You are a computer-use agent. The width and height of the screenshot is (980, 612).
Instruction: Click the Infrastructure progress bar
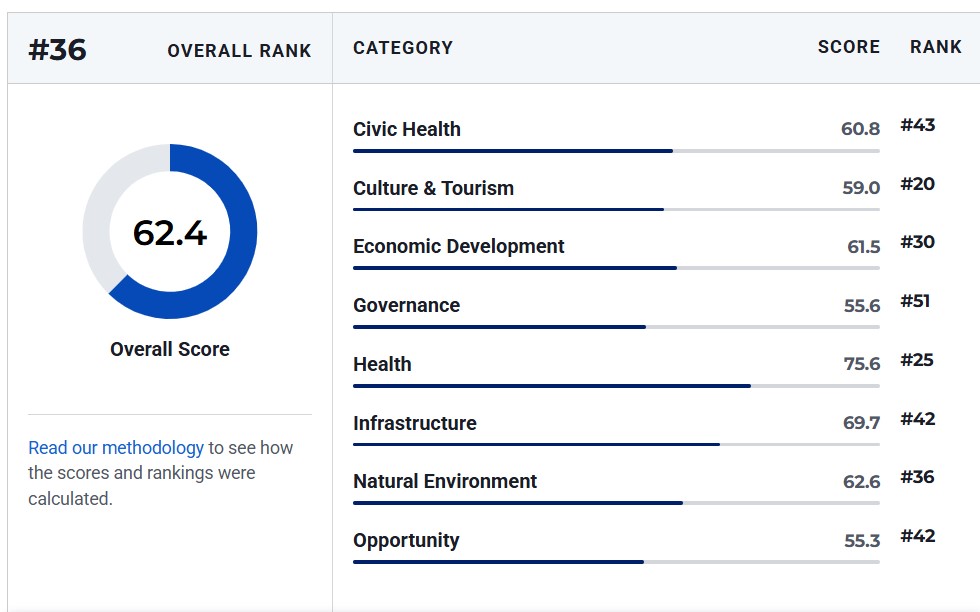point(616,444)
